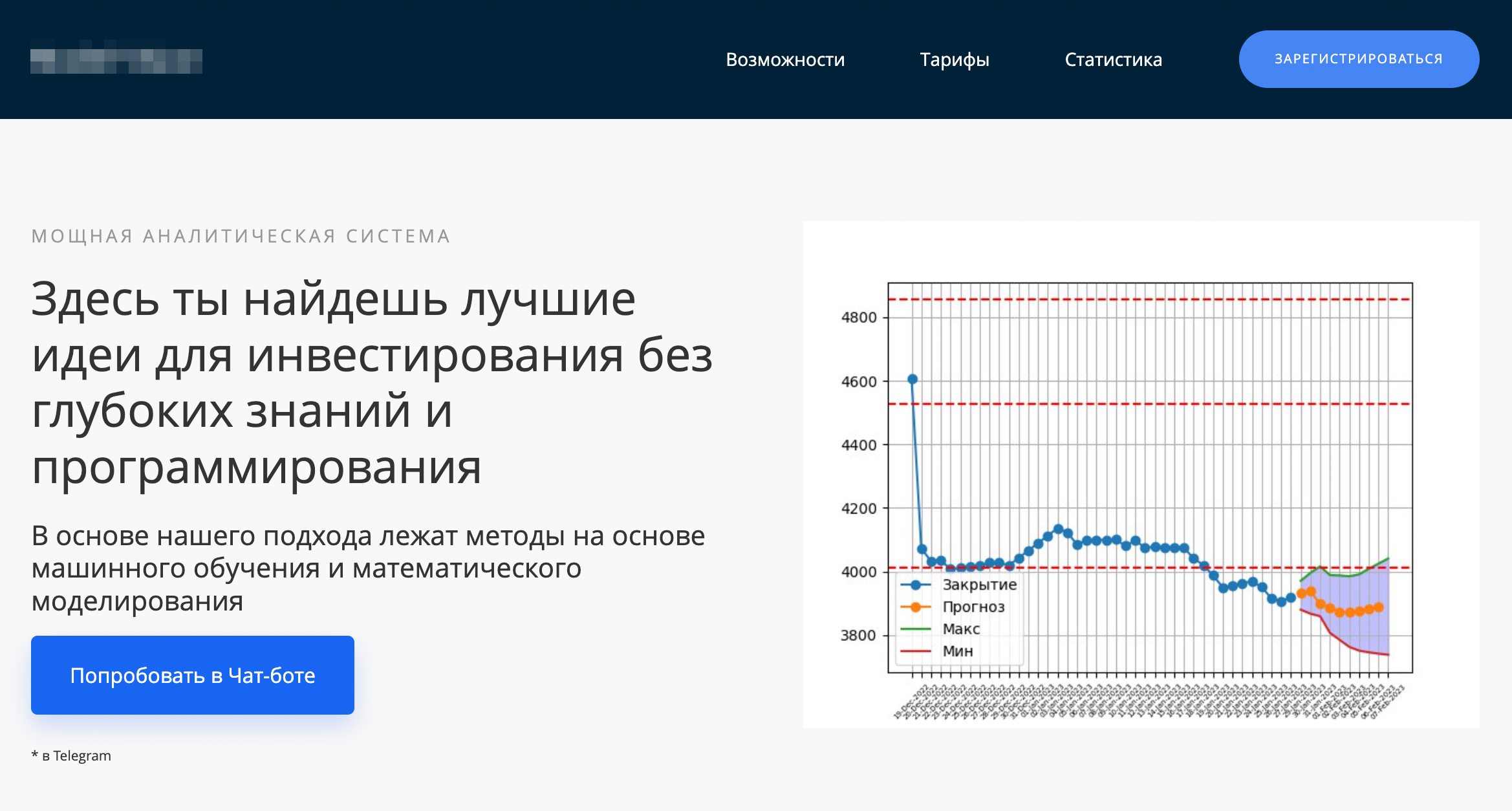This screenshot has width=1512, height=811.
Task: Click the Макс legend label
Action: click(961, 629)
